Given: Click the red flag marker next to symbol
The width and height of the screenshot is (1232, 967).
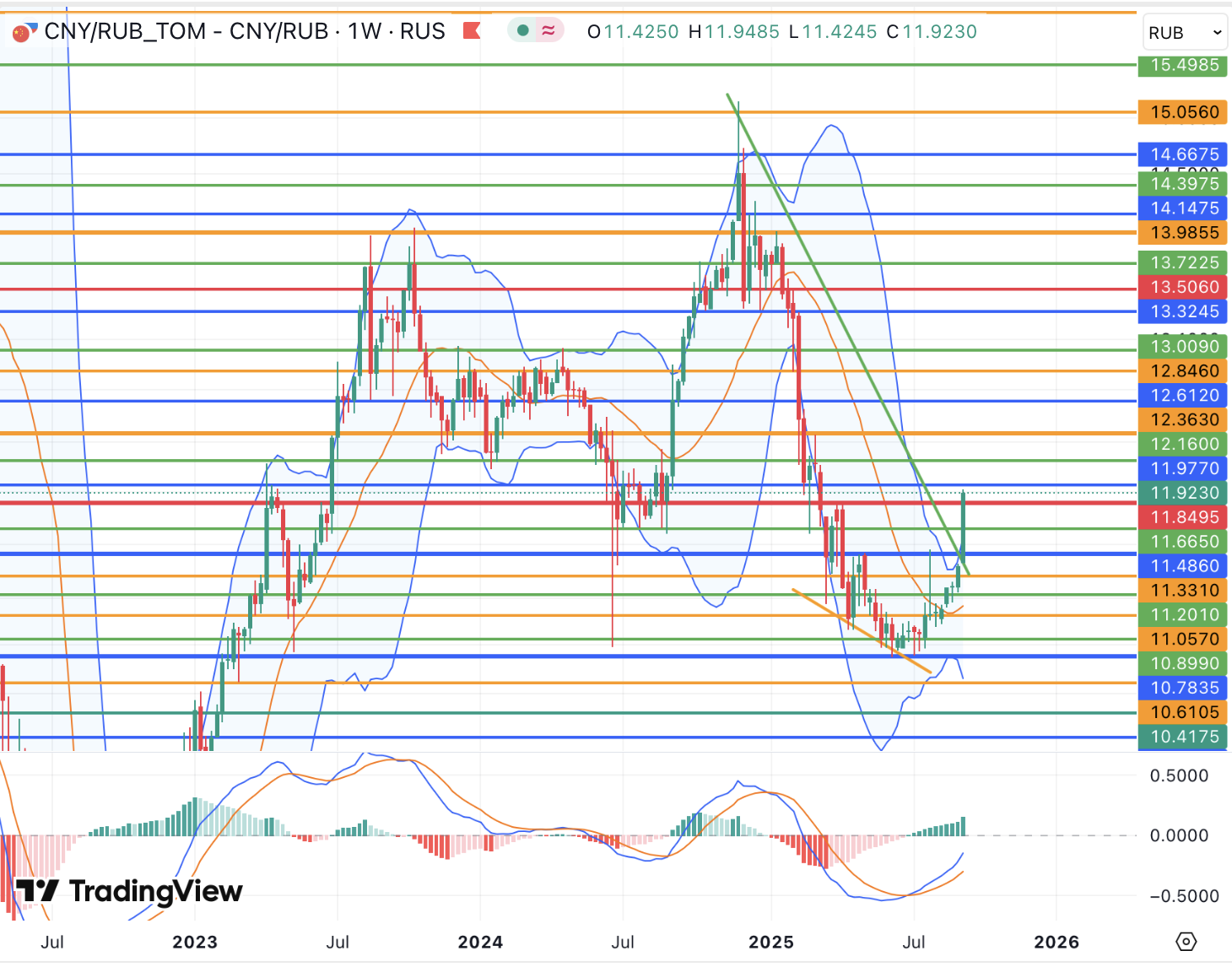Looking at the screenshot, I should coord(472,31).
